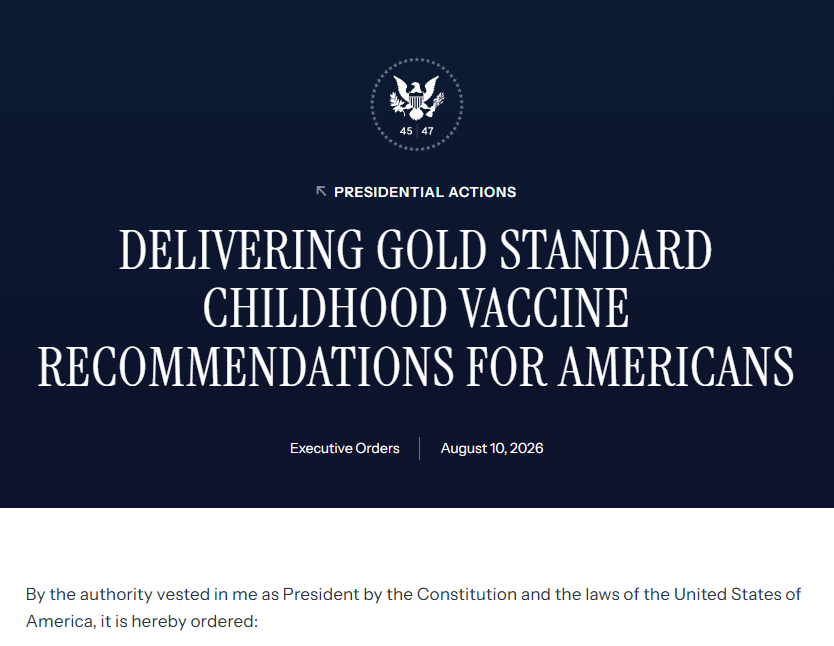834x646 pixels.
Task: Click the vertical divider beside Executive Orders
Action: pyautogui.click(x=420, y=448)
